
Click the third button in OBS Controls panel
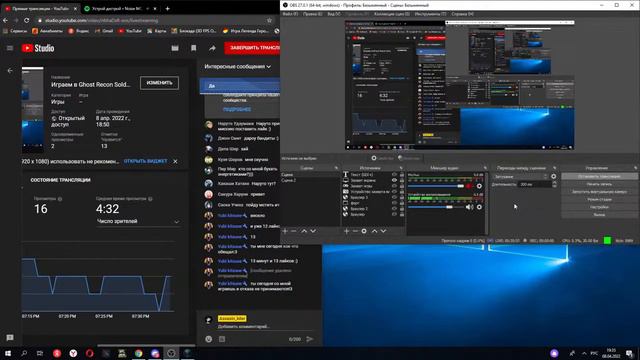coord(599,192)
